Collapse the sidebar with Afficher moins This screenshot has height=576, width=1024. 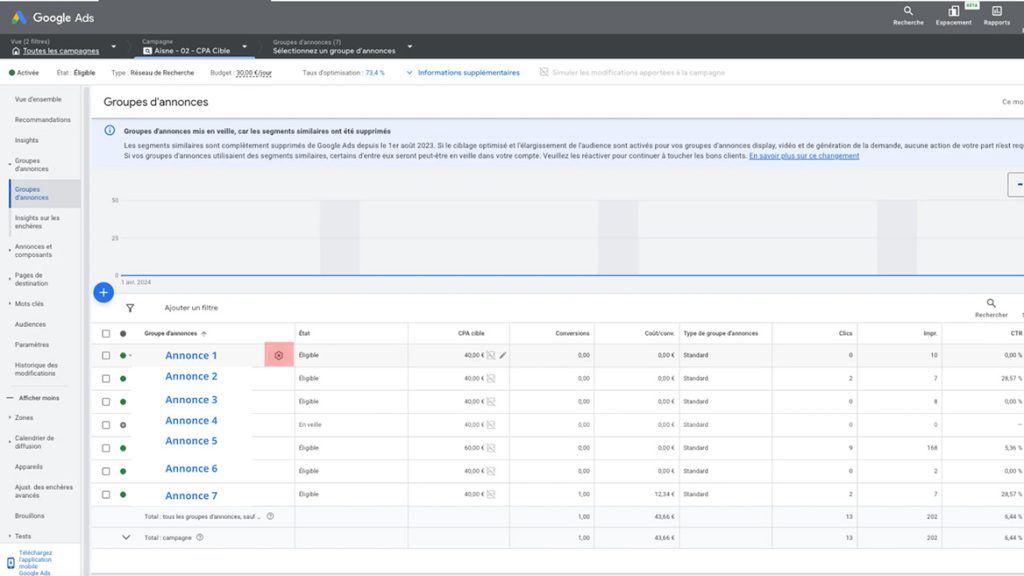tap(33, 398)
